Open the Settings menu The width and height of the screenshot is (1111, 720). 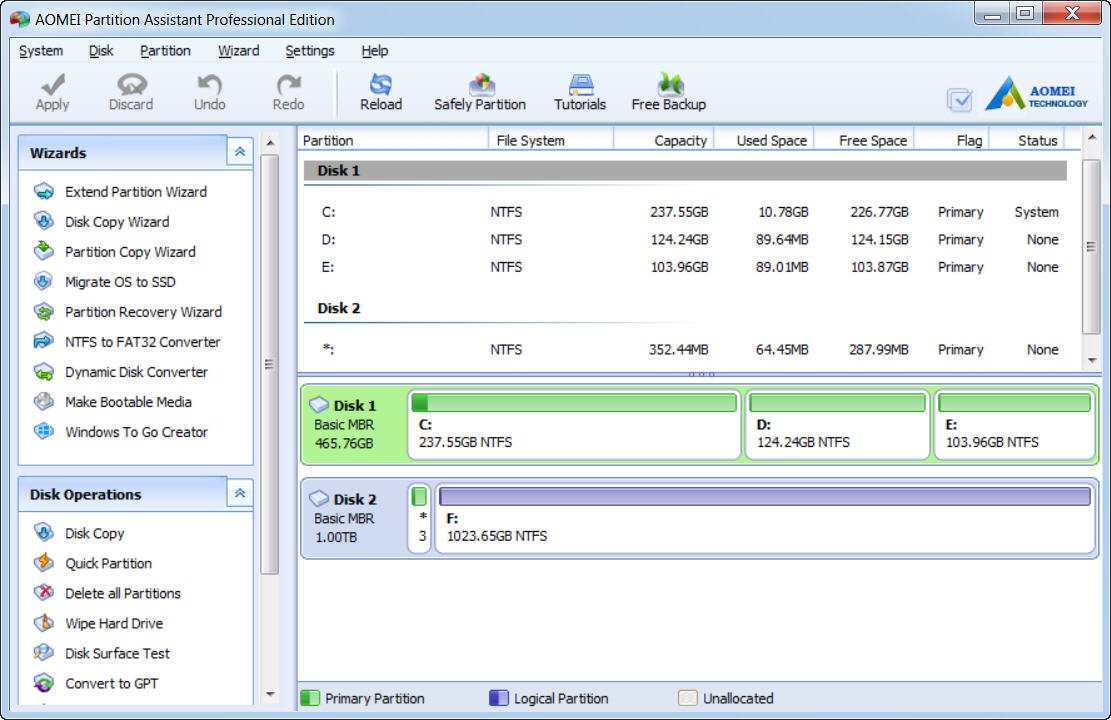pyautogui.click(x=310, y=51)
